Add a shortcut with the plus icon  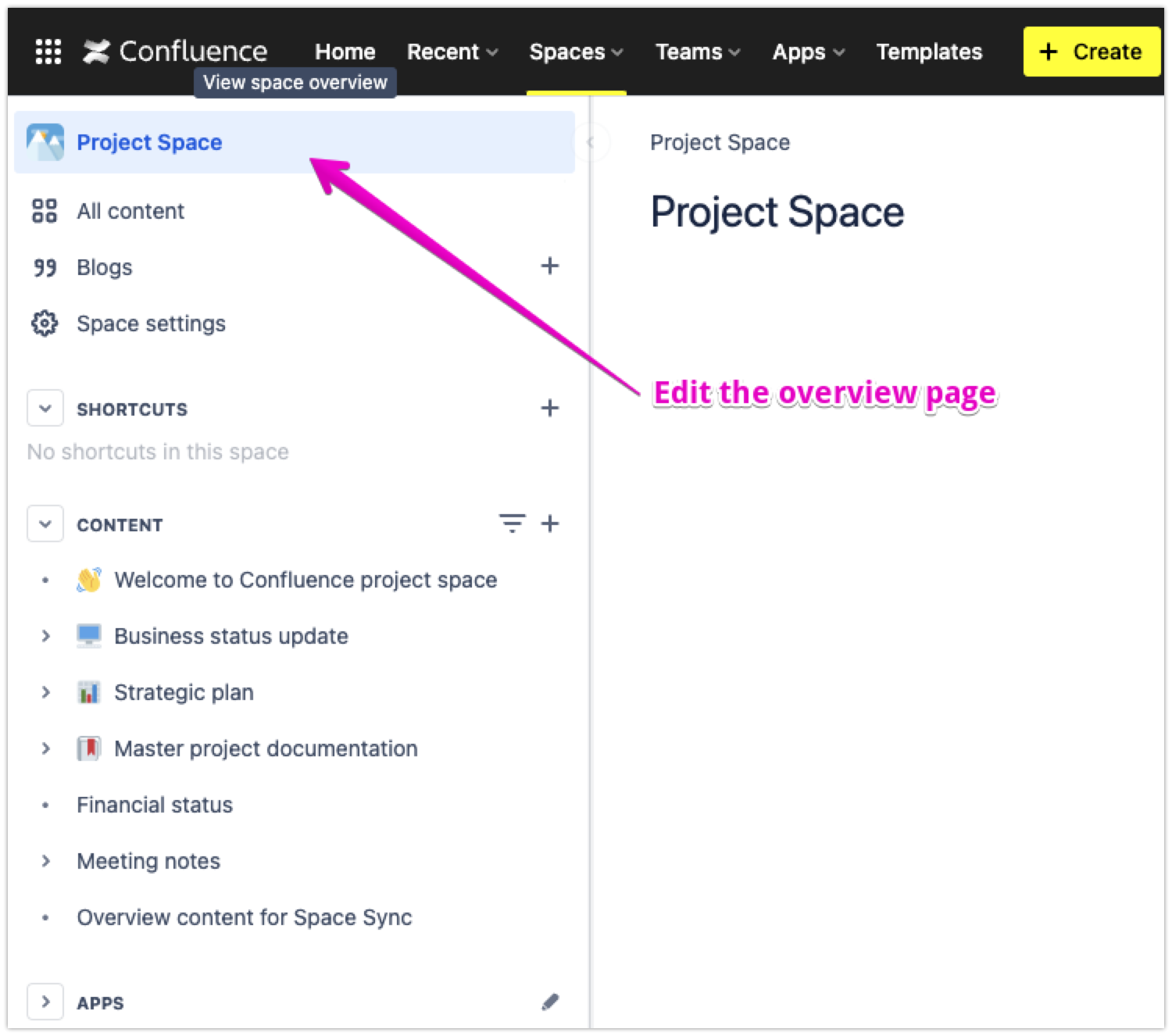[550, 409]
